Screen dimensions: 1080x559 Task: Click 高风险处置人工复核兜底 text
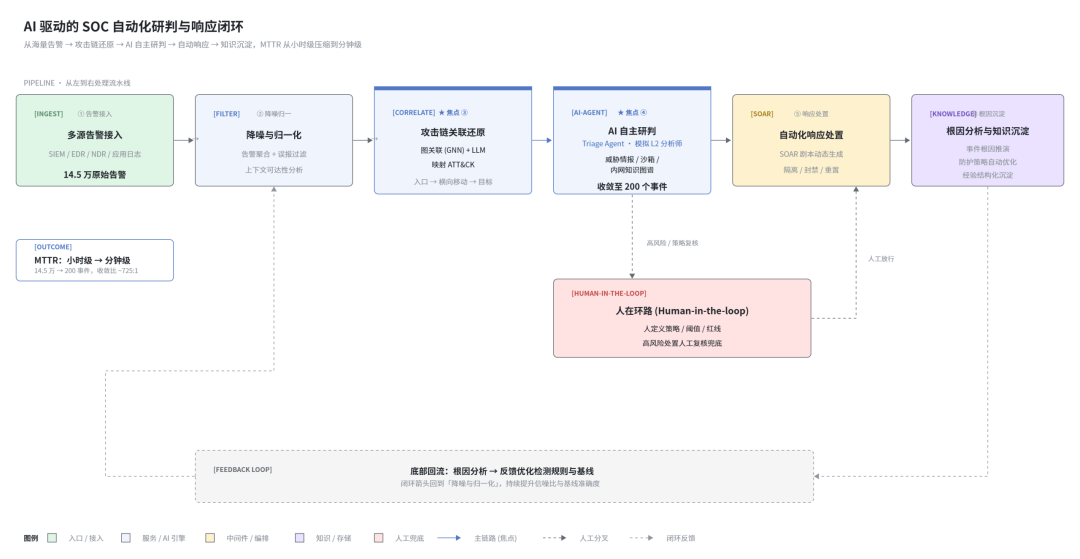pyautogui.click(x=682, y=343)
